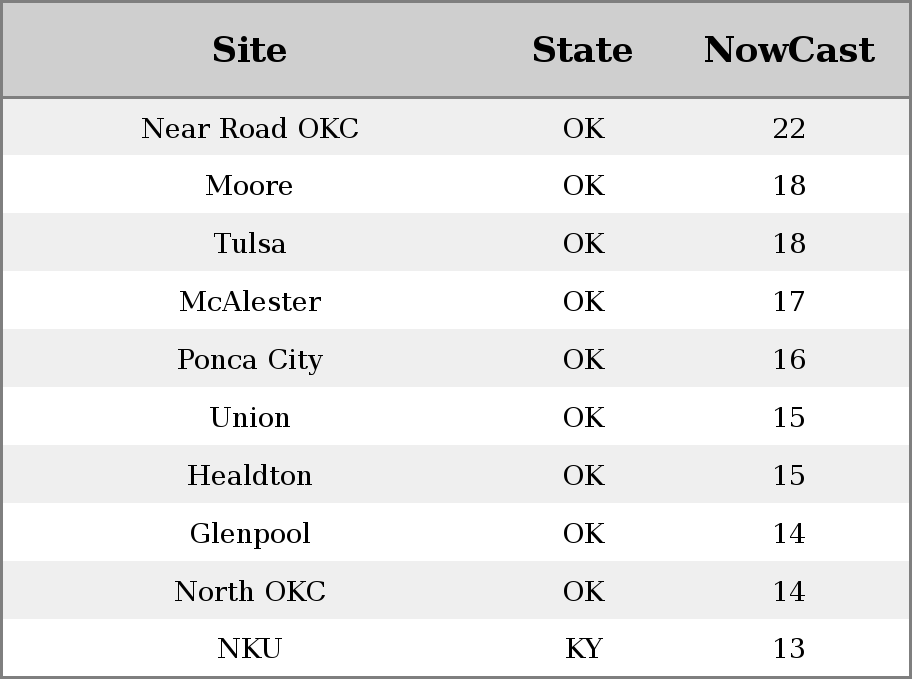The height and width of the screenshot is (679, 912).
Task: Click the OK state cell for Glenpool
Action: coord(583,534)
